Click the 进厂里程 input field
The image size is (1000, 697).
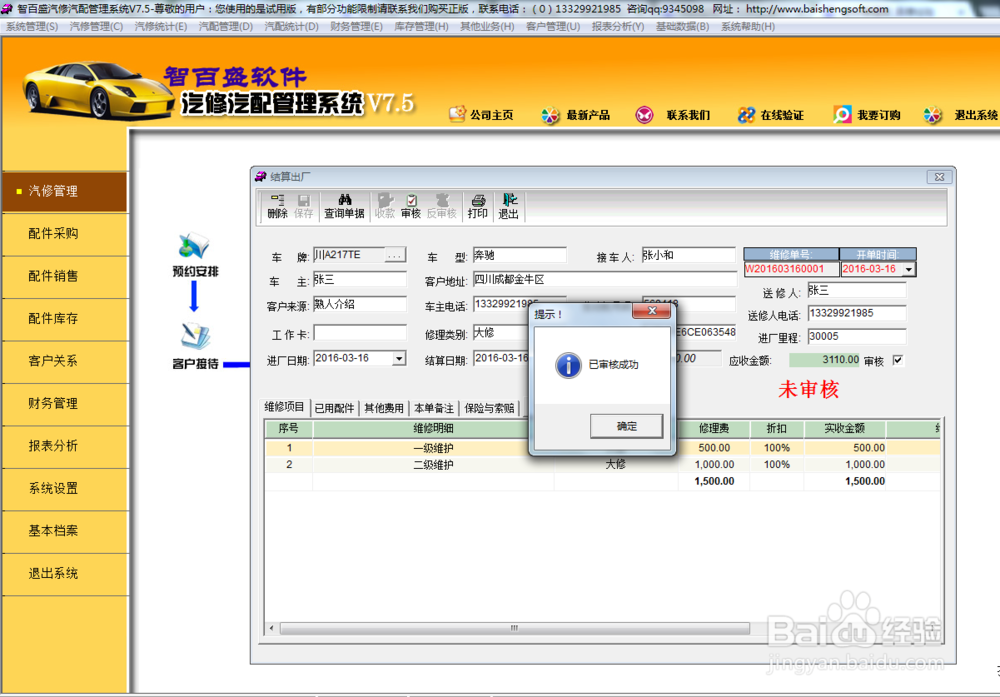point(857,336)
